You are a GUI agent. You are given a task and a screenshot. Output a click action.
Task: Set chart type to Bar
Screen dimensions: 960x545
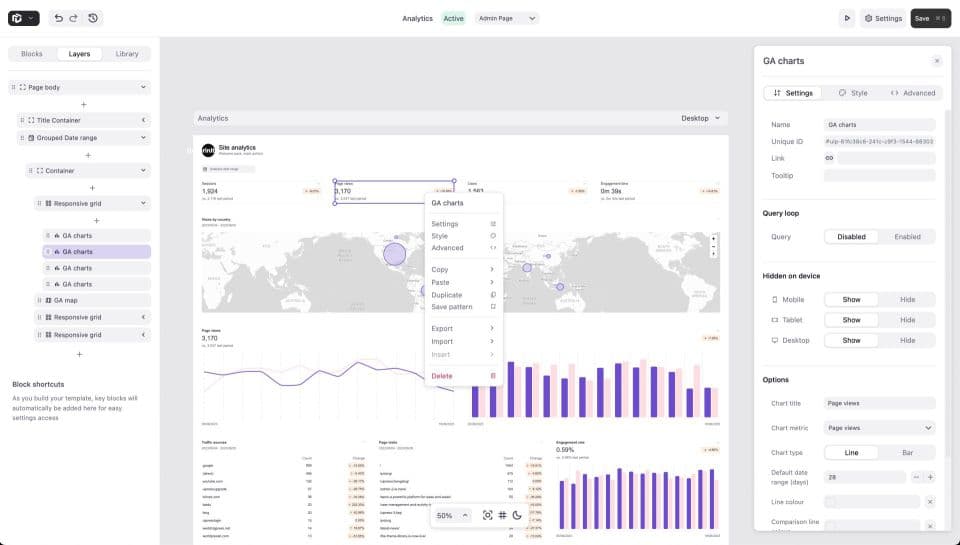click(907, 453)
